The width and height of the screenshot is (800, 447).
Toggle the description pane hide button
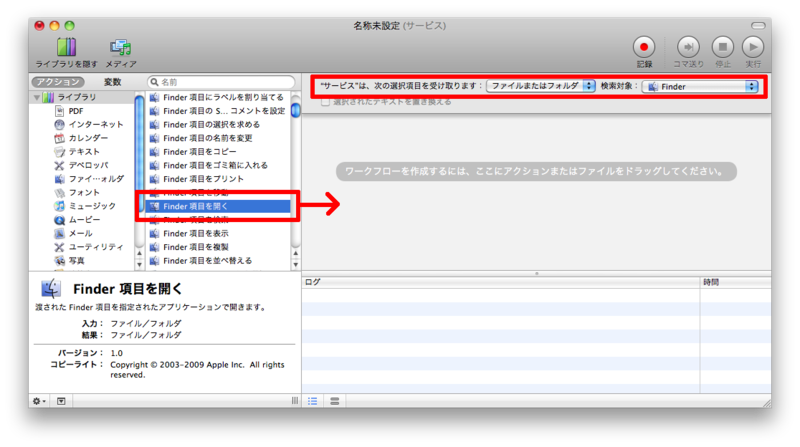pyautogui.click(x=61, y=401)
